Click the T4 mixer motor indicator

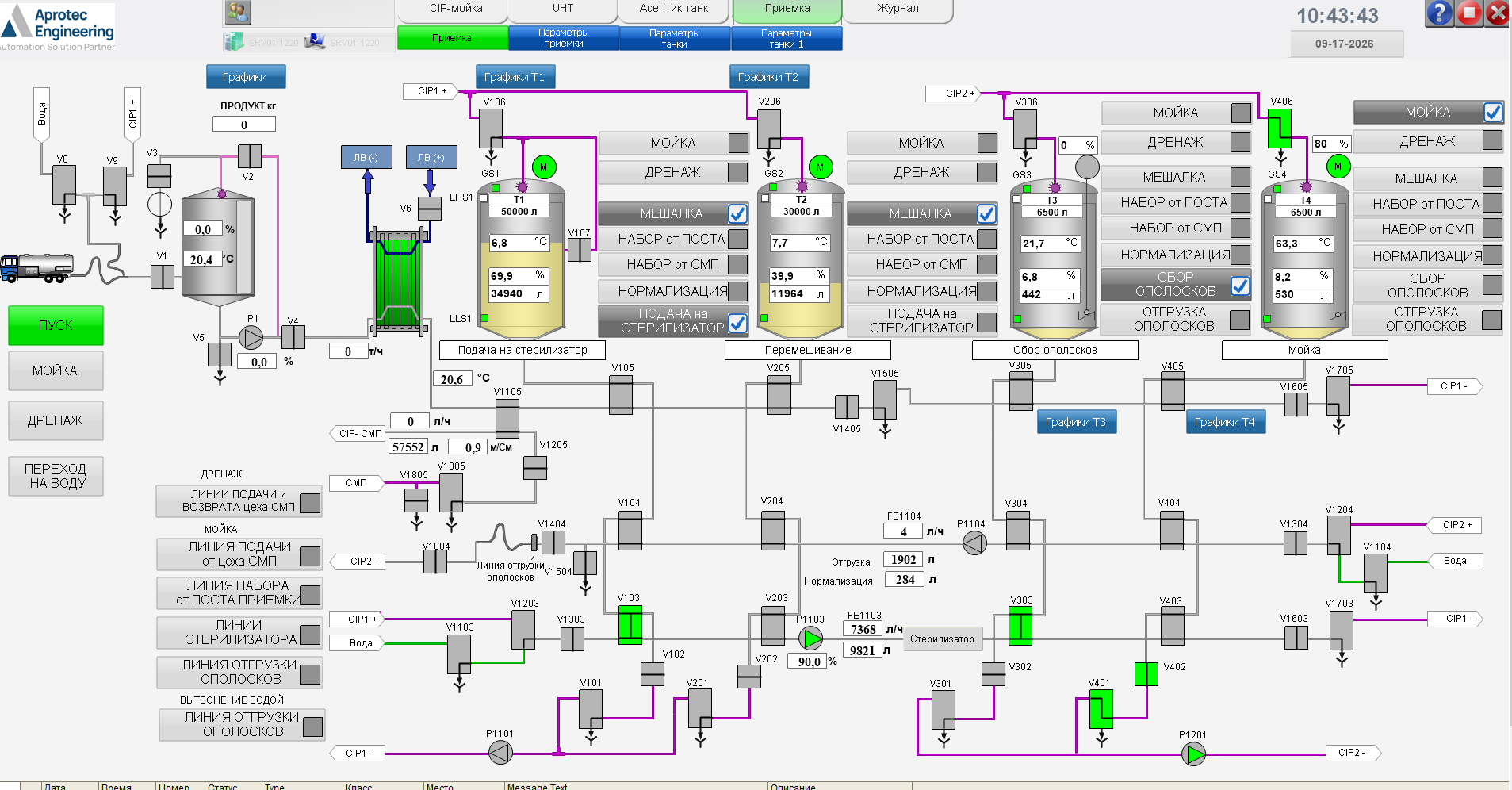click(1338, 167)
